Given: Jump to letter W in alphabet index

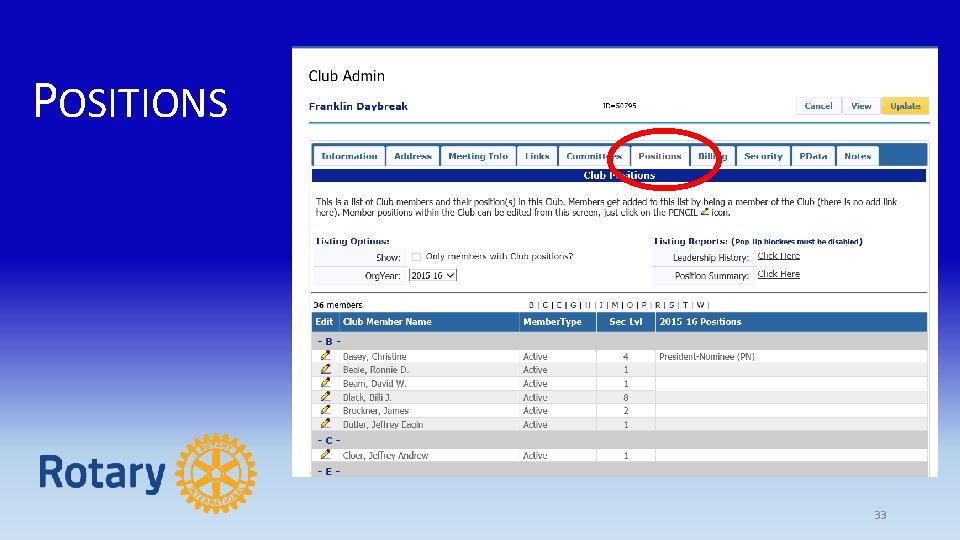Looking at the screenshot, I should click(x=700, y=305).
